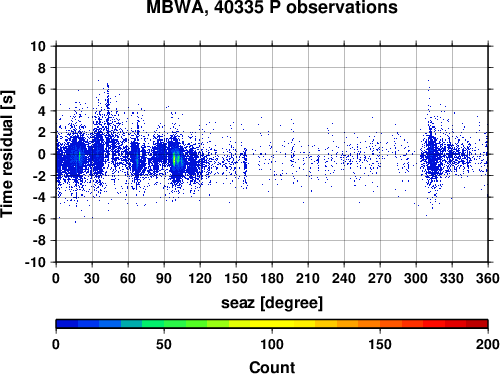
Task: Click the y-axis tick label 0
Action: coord(42,154)
